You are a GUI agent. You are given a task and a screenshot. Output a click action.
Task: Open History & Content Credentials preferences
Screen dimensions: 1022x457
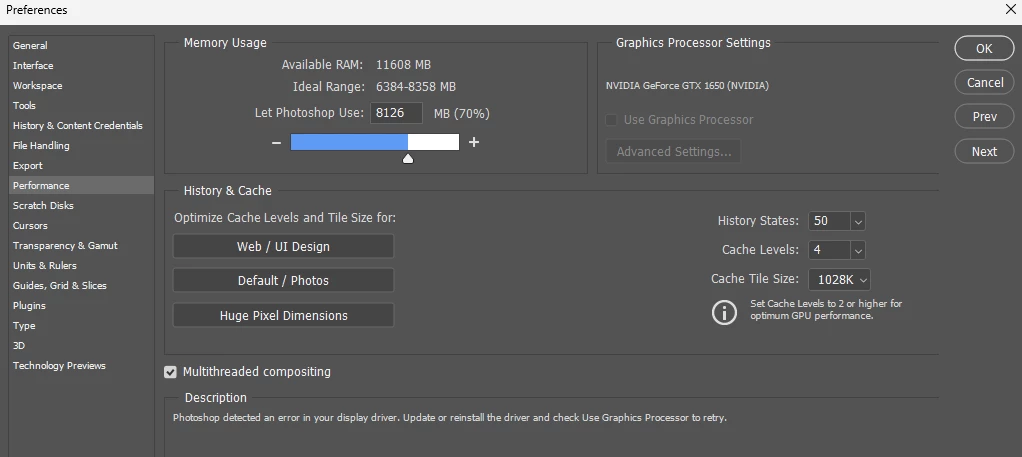(81, 126)
